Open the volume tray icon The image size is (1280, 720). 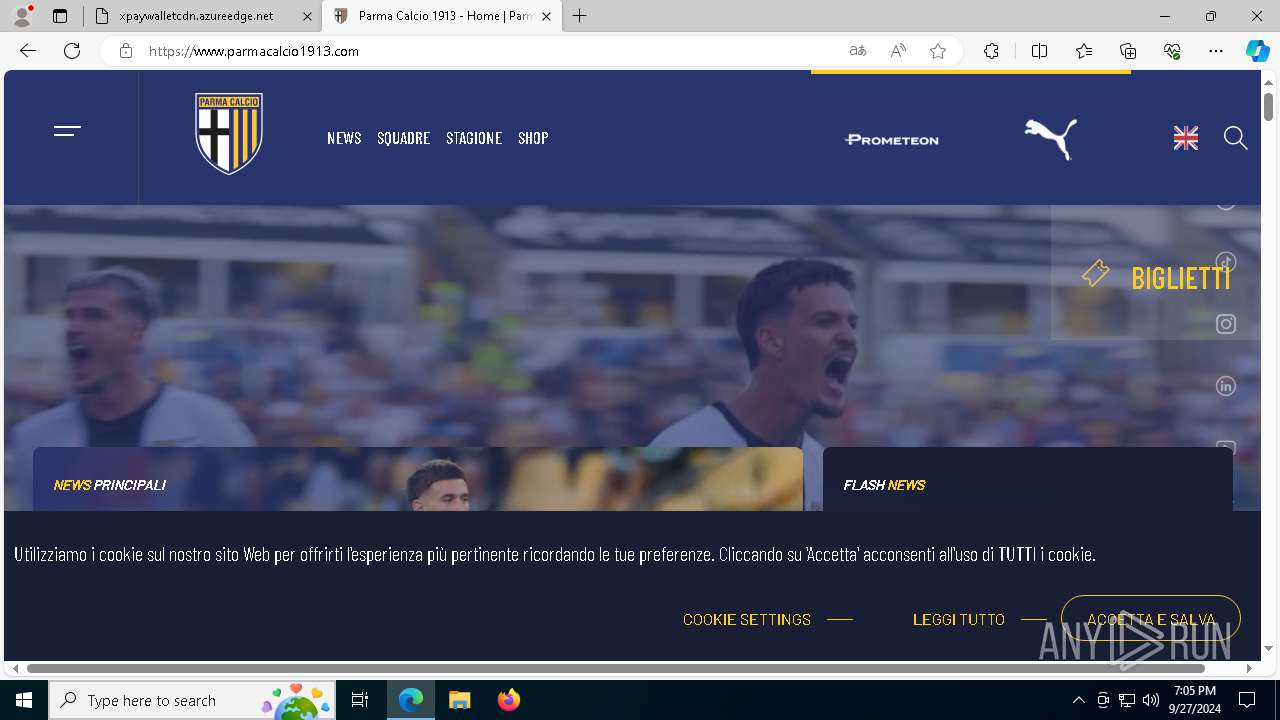(x=1151, y=700)
